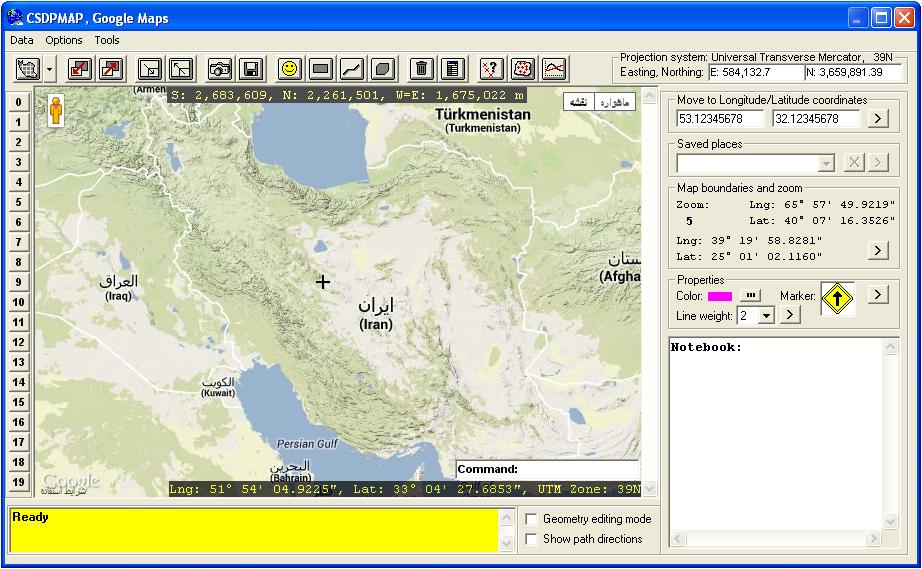The height and width of the screenshot is (569, 922).
Task: Select the polyline drawing tool
Action: 352,69
